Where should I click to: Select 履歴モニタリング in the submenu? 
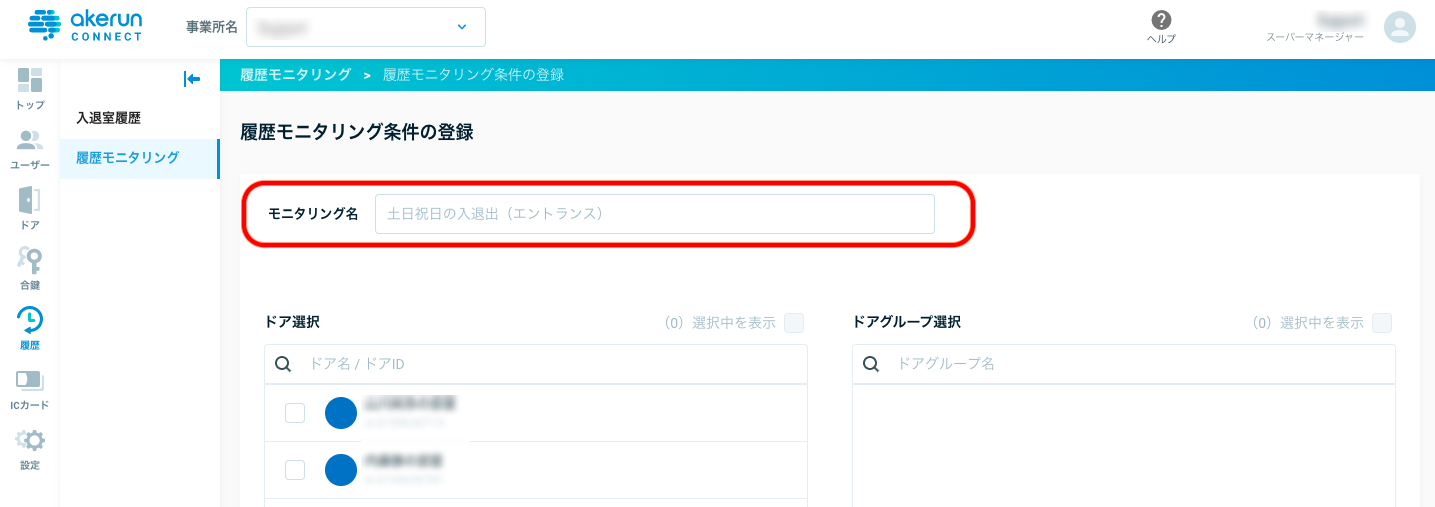139,158
